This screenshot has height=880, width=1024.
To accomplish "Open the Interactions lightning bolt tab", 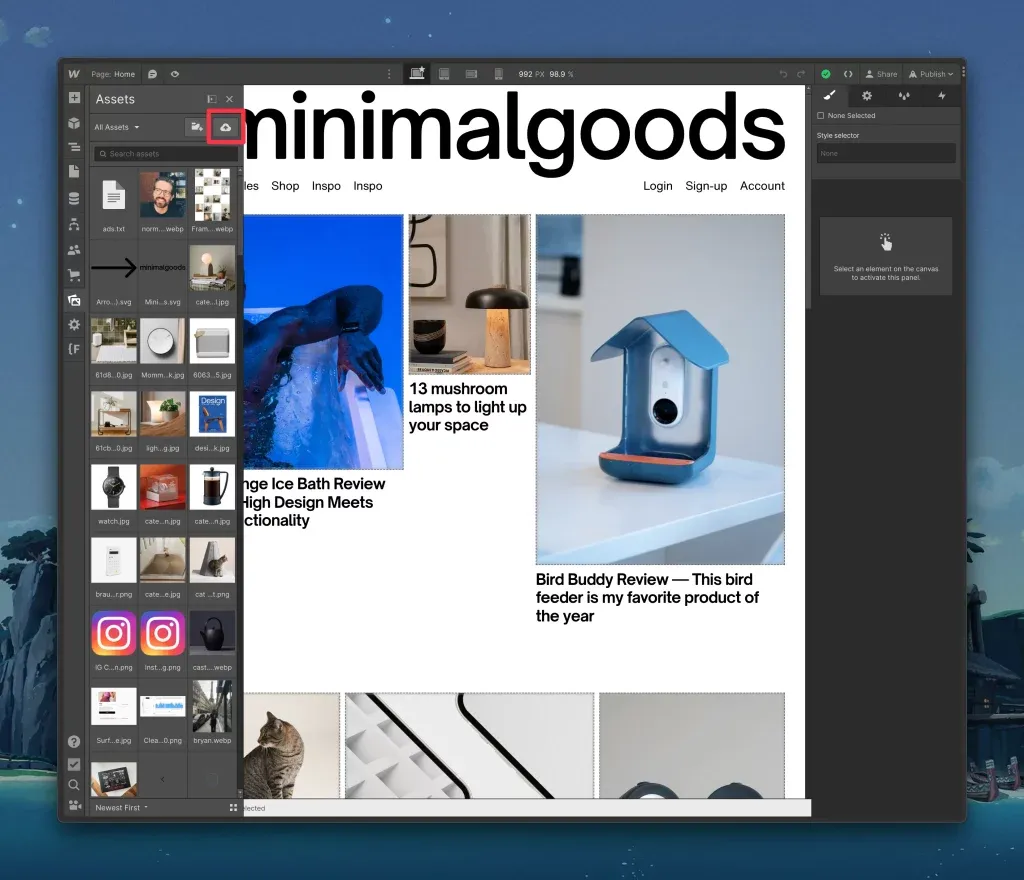I will (942, 96).
